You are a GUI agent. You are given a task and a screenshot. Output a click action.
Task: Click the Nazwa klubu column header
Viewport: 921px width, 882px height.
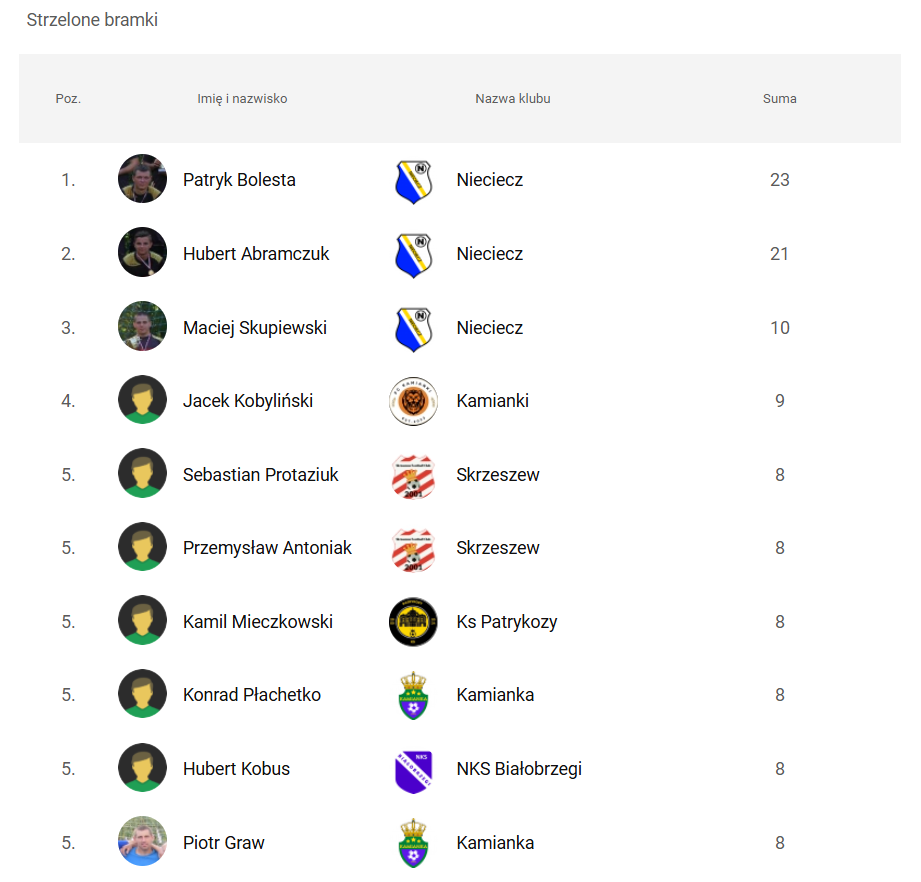[x=513, y=99]
